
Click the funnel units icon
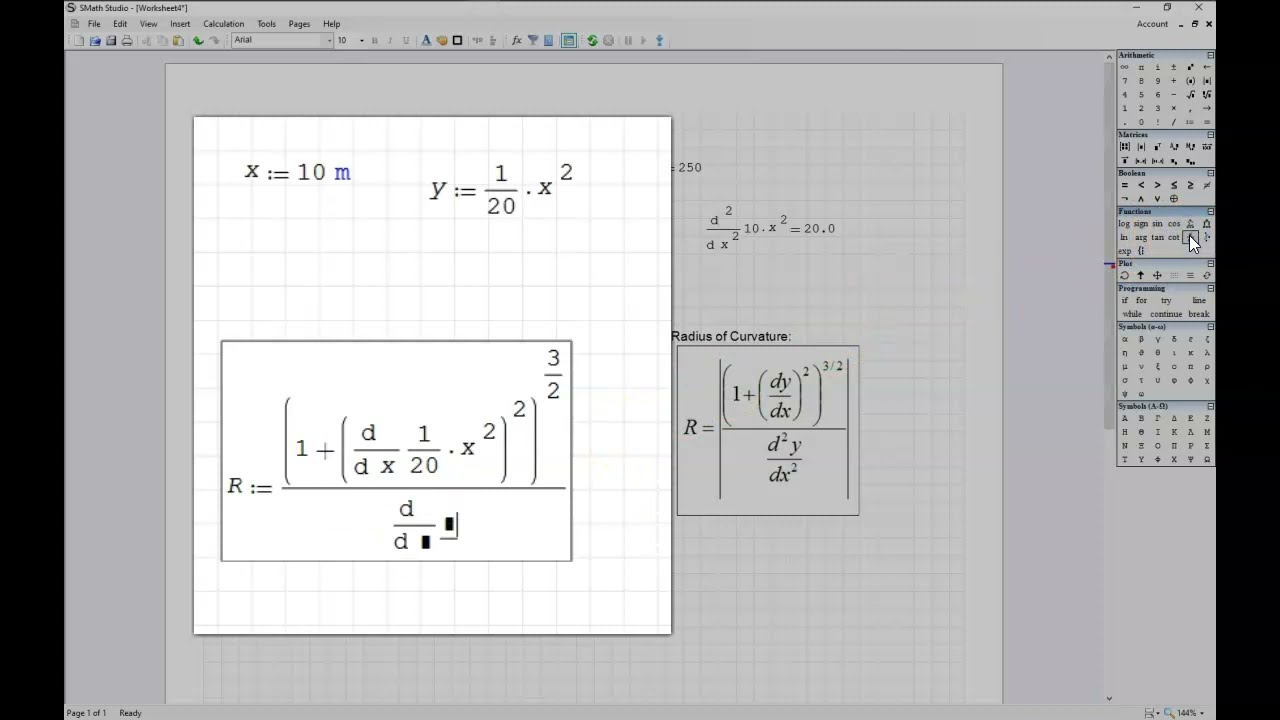[x=533, y=40]
